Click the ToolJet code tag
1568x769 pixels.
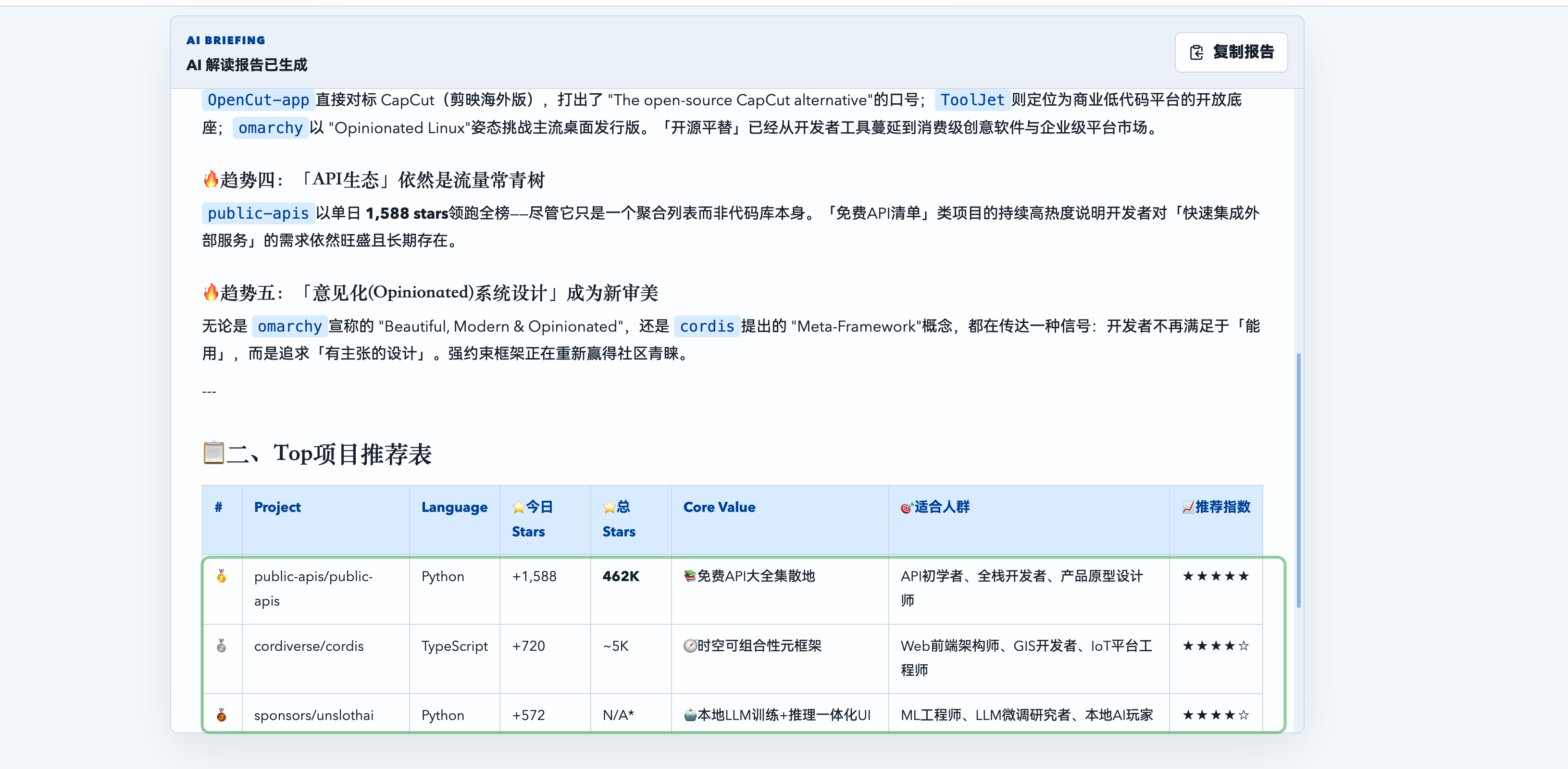pyautogui.click(x=972, y=100)
